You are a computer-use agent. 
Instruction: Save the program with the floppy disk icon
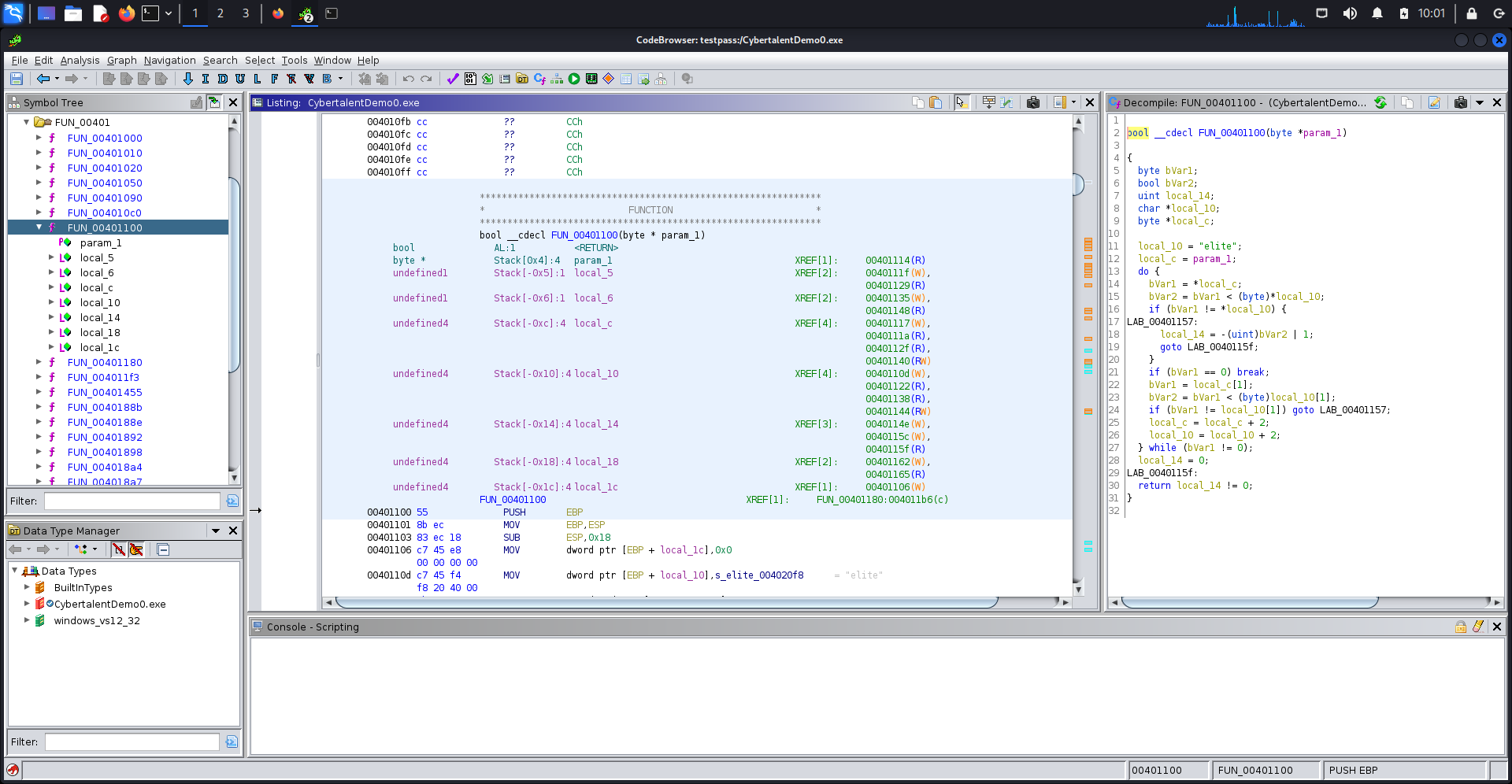17,79
